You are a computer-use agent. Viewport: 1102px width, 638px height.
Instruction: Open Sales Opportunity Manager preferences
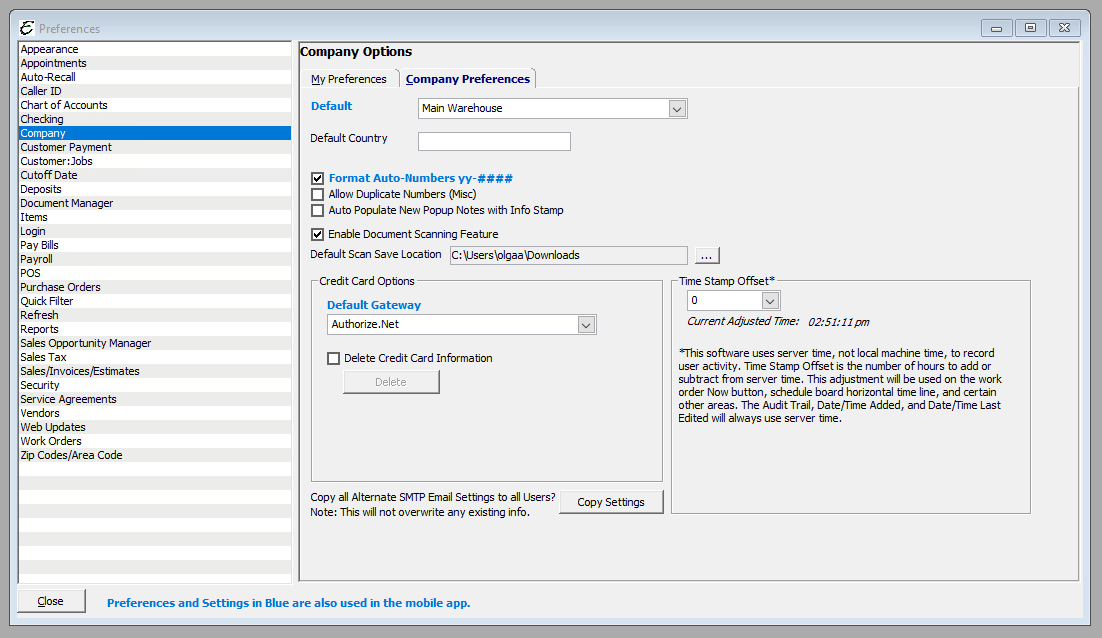(x=155, y=344)
